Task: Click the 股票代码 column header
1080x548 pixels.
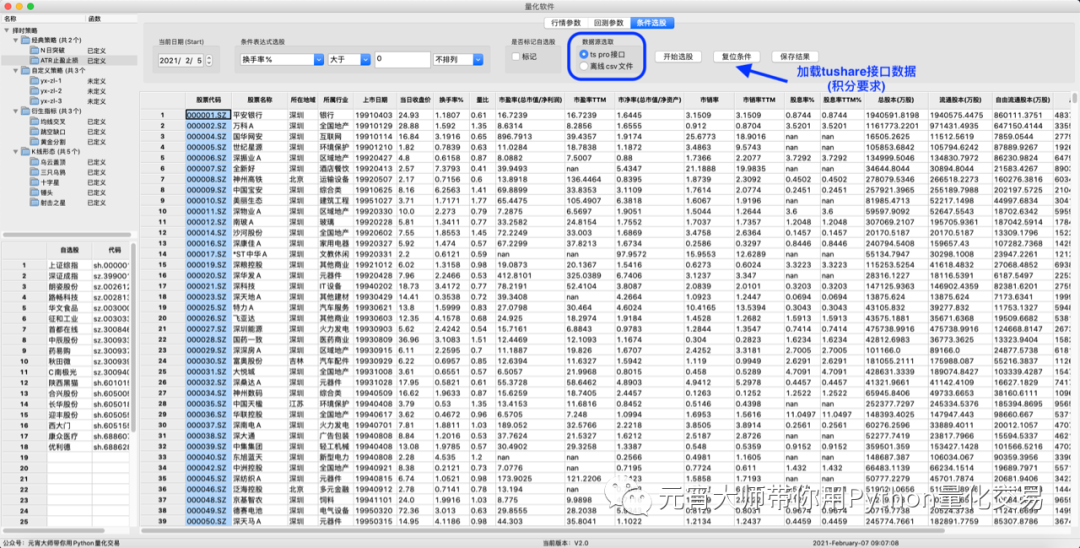Action: [x=208, y=100]
